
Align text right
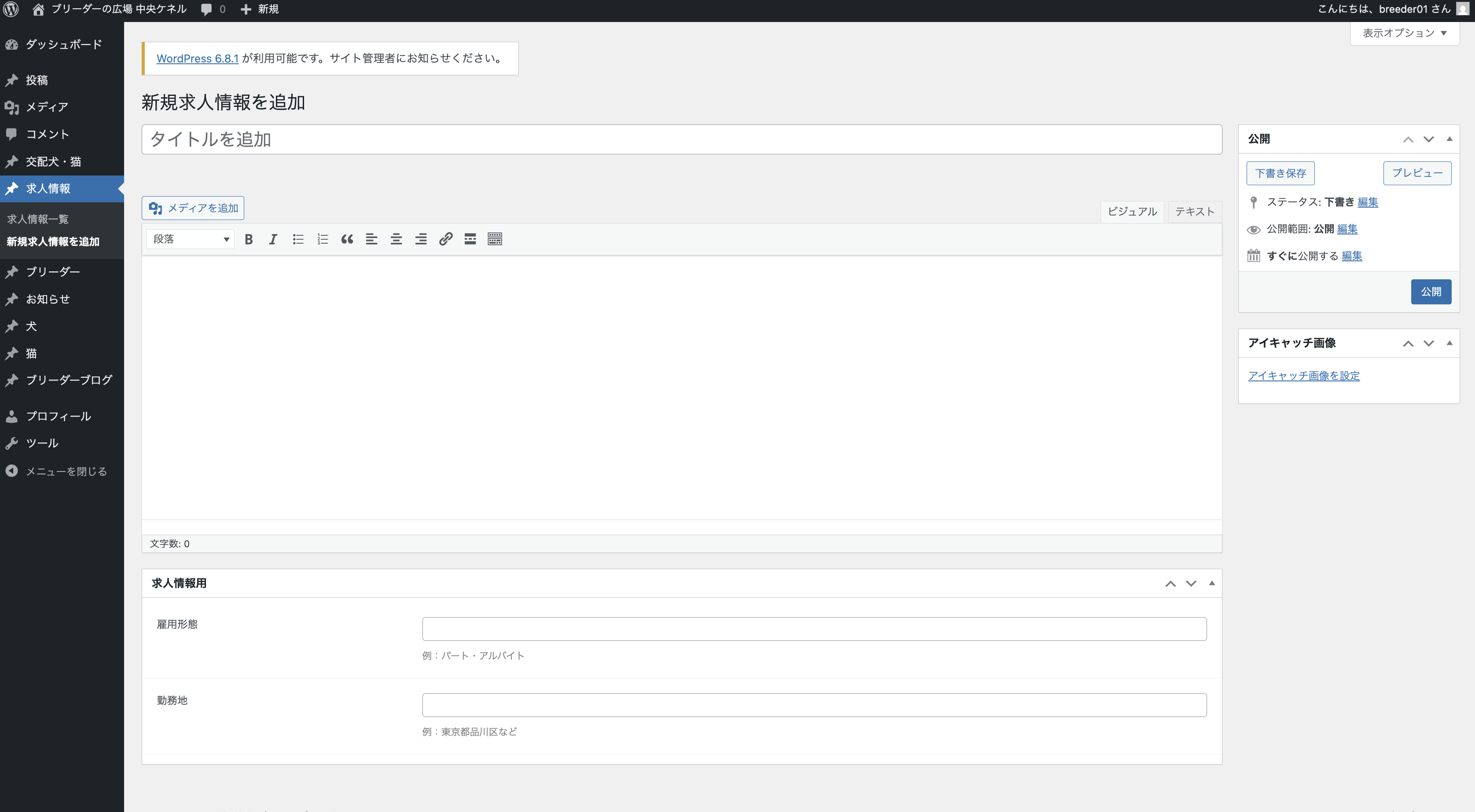tap(421, 239)
